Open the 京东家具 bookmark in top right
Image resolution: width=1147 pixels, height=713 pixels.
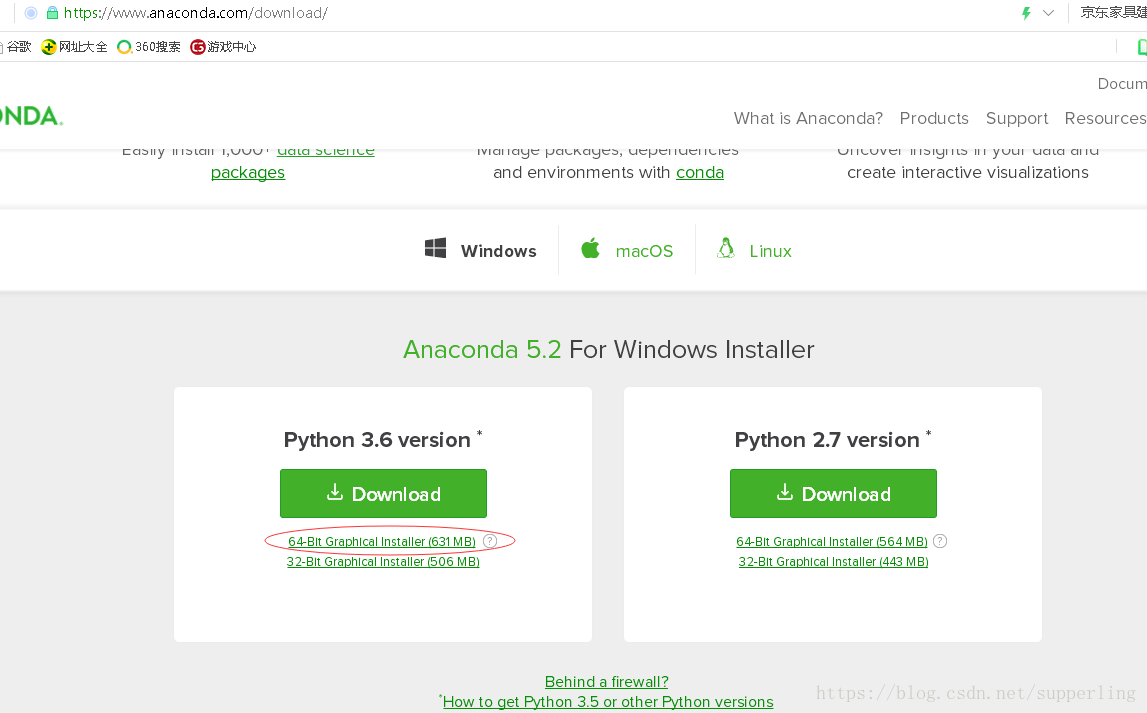1113,12
